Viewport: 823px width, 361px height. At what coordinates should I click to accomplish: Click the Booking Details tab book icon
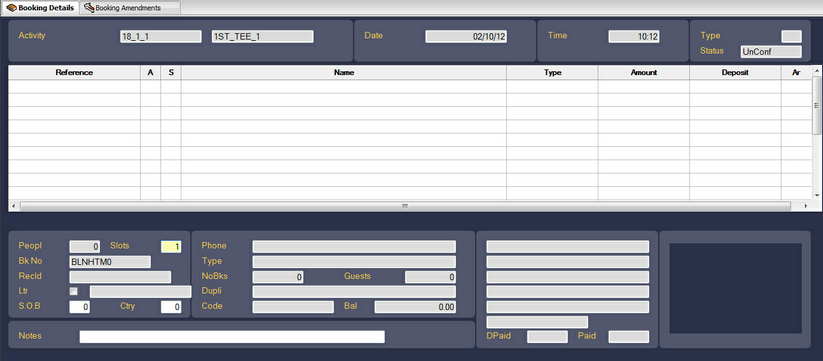point(11,8)
